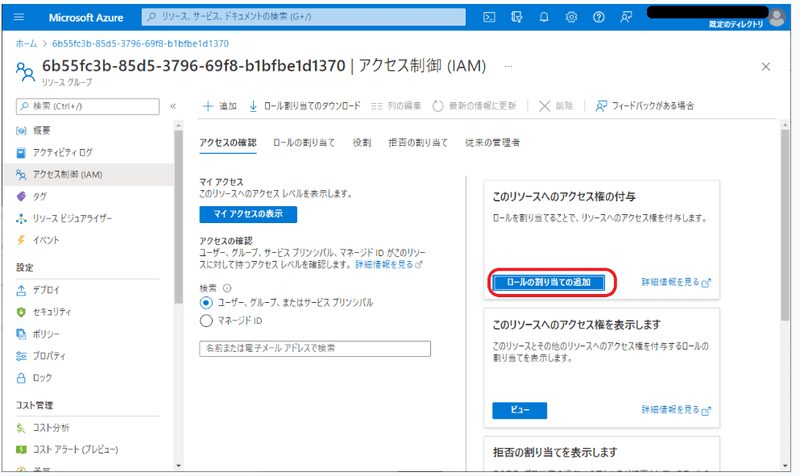
Task: Open 詳細情報を見る link beside ロールの割り当ての追加
Action: point(676,282)
